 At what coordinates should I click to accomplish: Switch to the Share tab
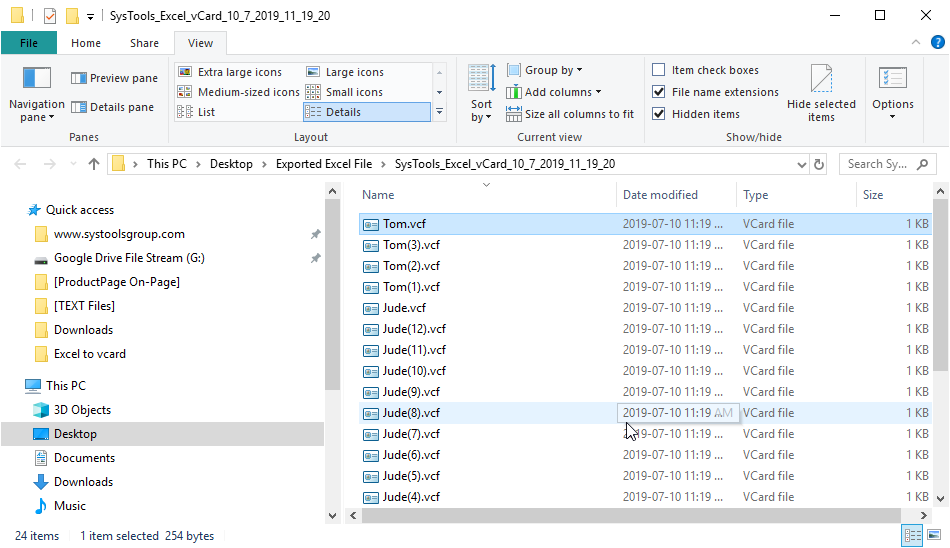coord(144,43)
